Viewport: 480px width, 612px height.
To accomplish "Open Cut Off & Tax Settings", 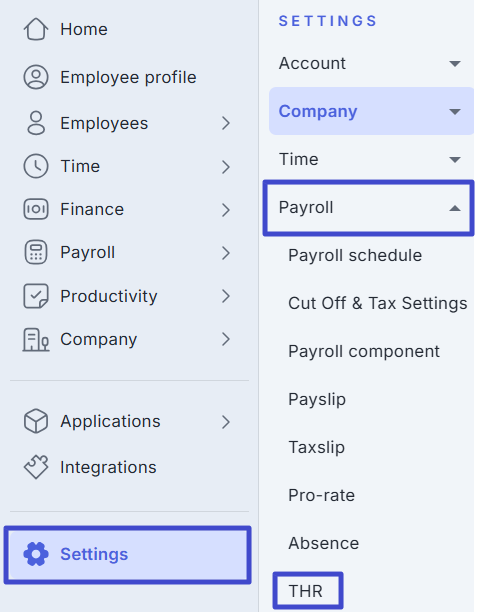I will [377, 303].
